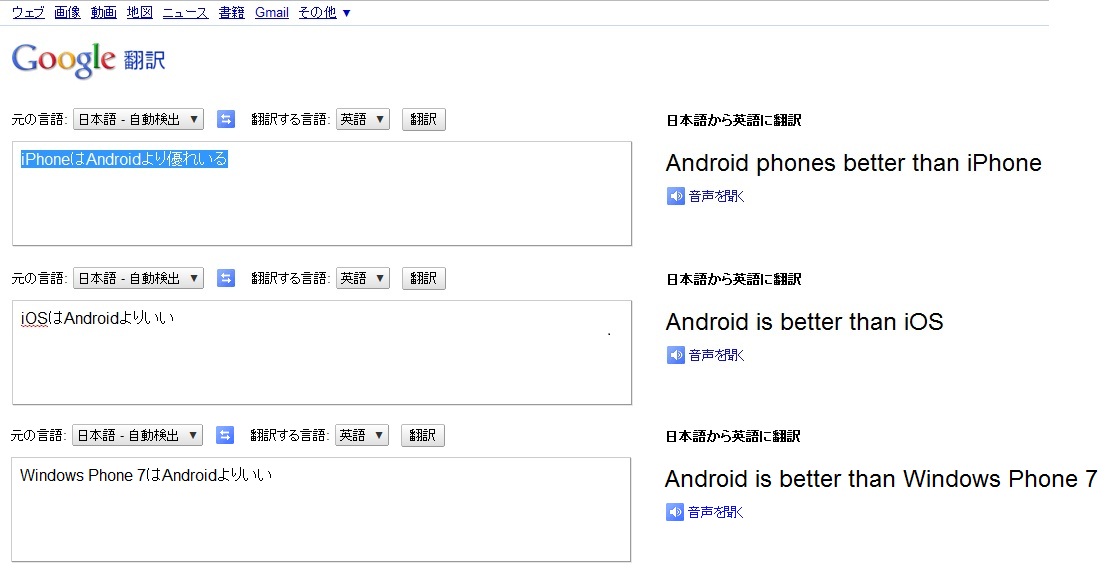The width and height of the screenshot is (1107, 588).
Task: Click inside the Windows Phone 7 text box
Action: (321, 510)
